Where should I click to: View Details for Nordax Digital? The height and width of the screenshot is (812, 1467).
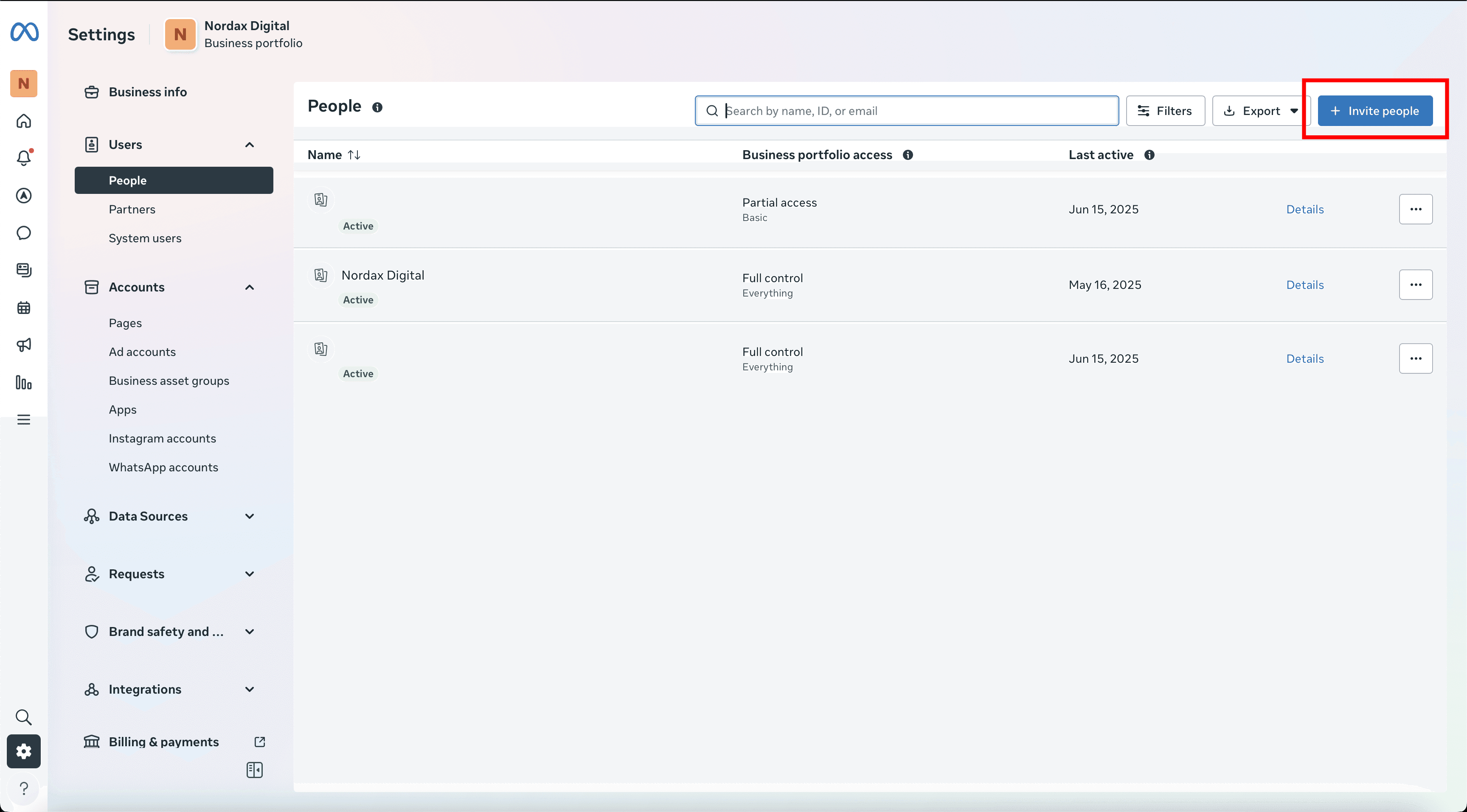tap(1305, 285)
